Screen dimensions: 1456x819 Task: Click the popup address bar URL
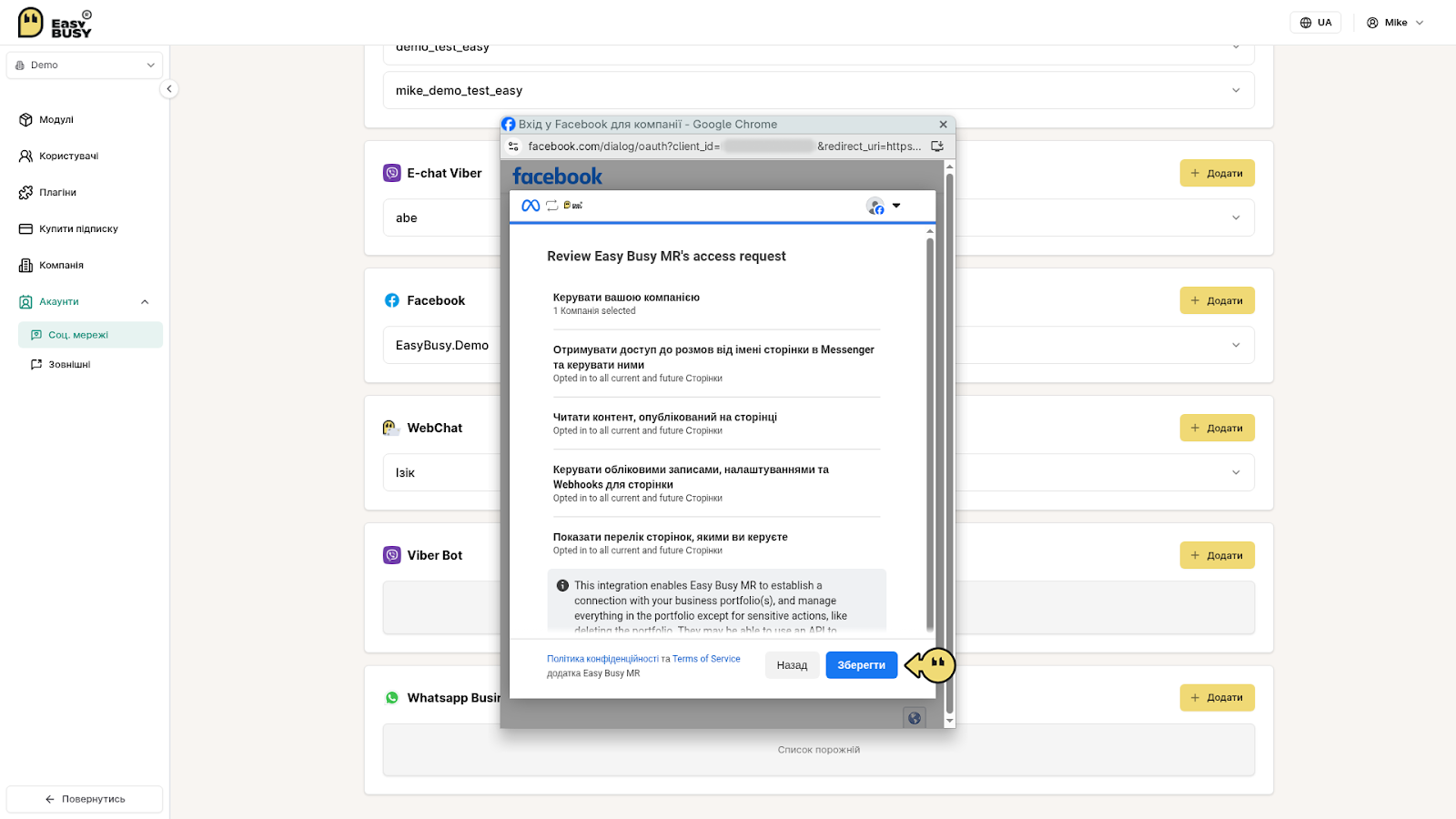[724, 147]
